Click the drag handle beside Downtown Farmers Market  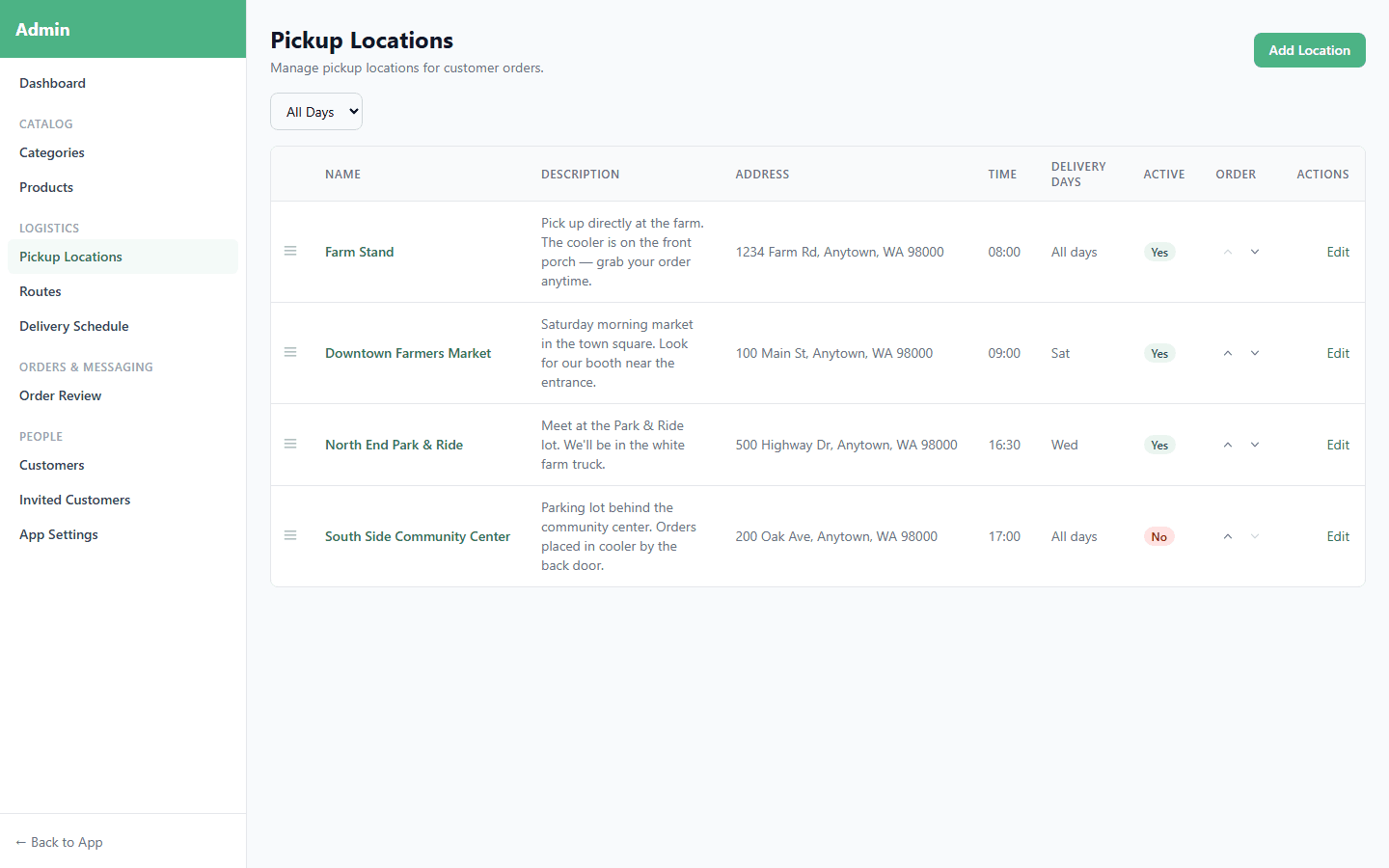pyautogui.click(x=290, y=352)
